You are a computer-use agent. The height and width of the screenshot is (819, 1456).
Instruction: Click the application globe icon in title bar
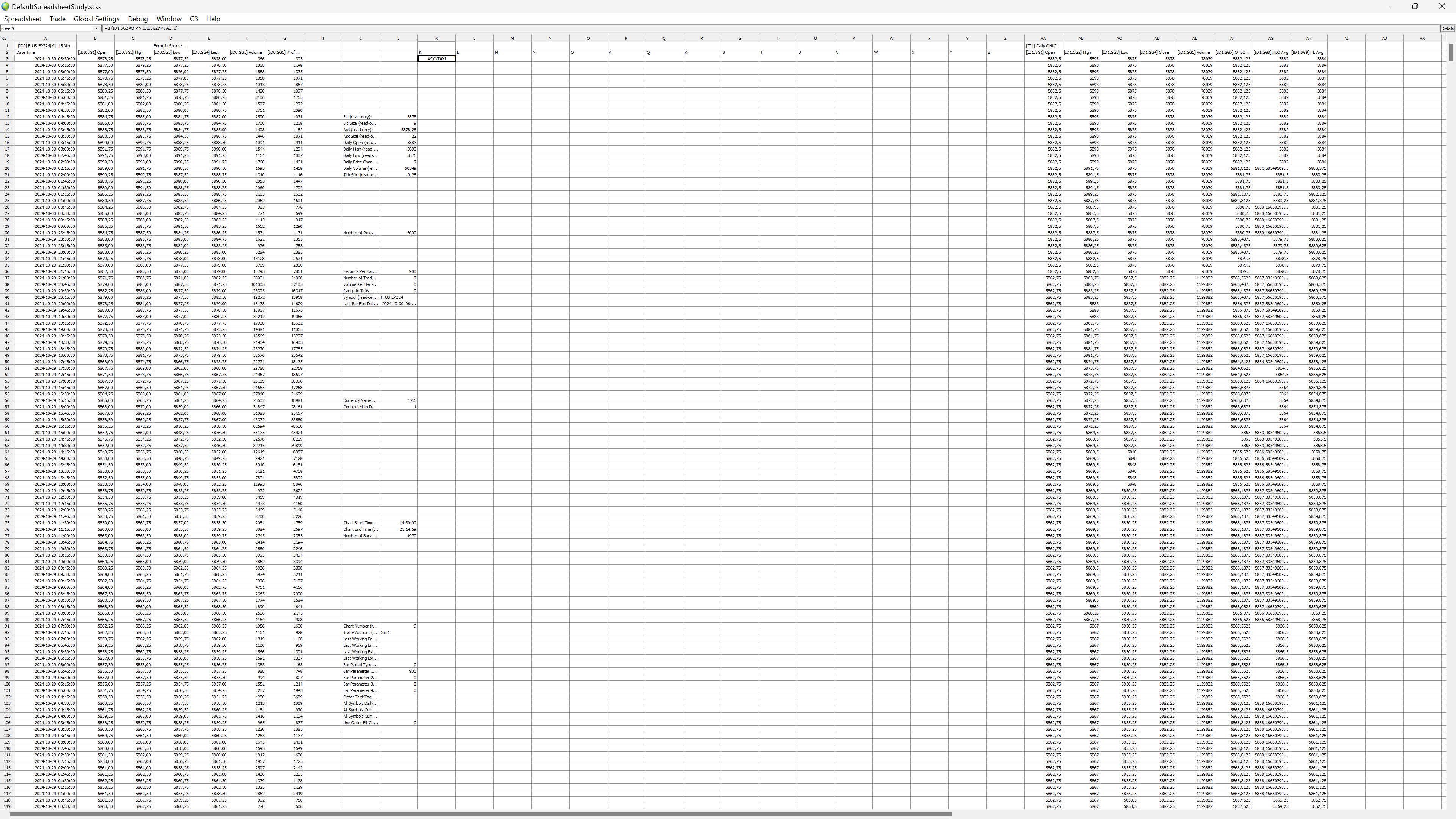coord(5,6)
